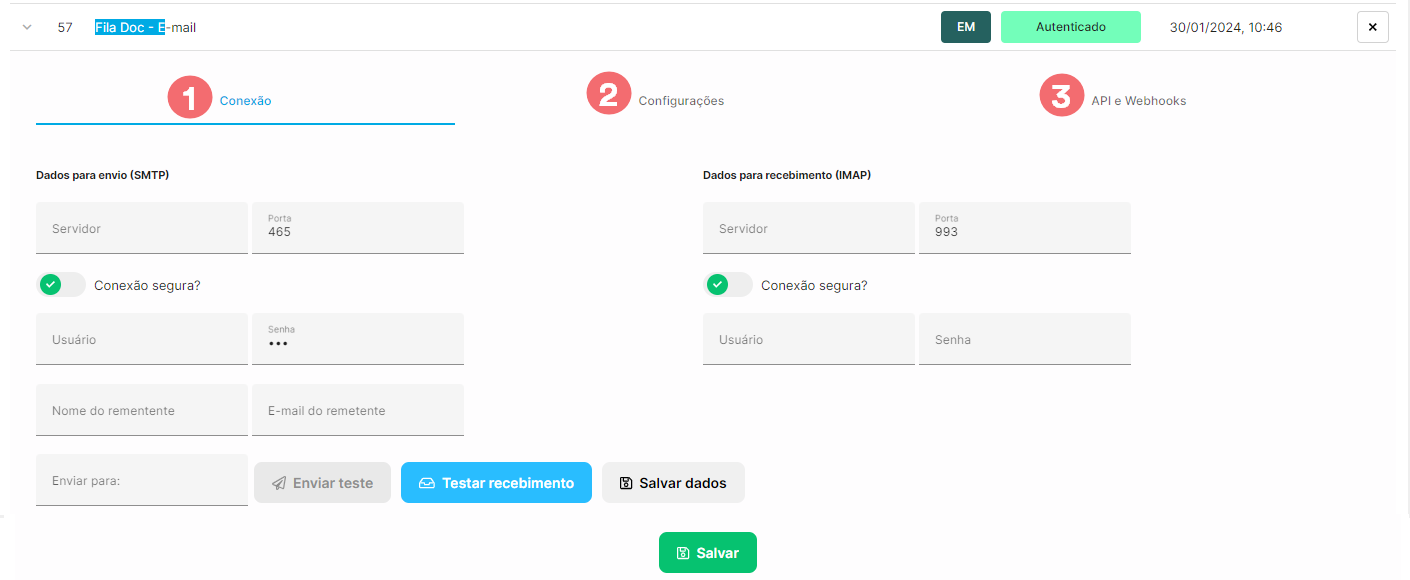Click the Dados para recebimento (IMAP) heading
This screenshot has height=580, width=1410.
pyautogui.click(x=786, y=175)
